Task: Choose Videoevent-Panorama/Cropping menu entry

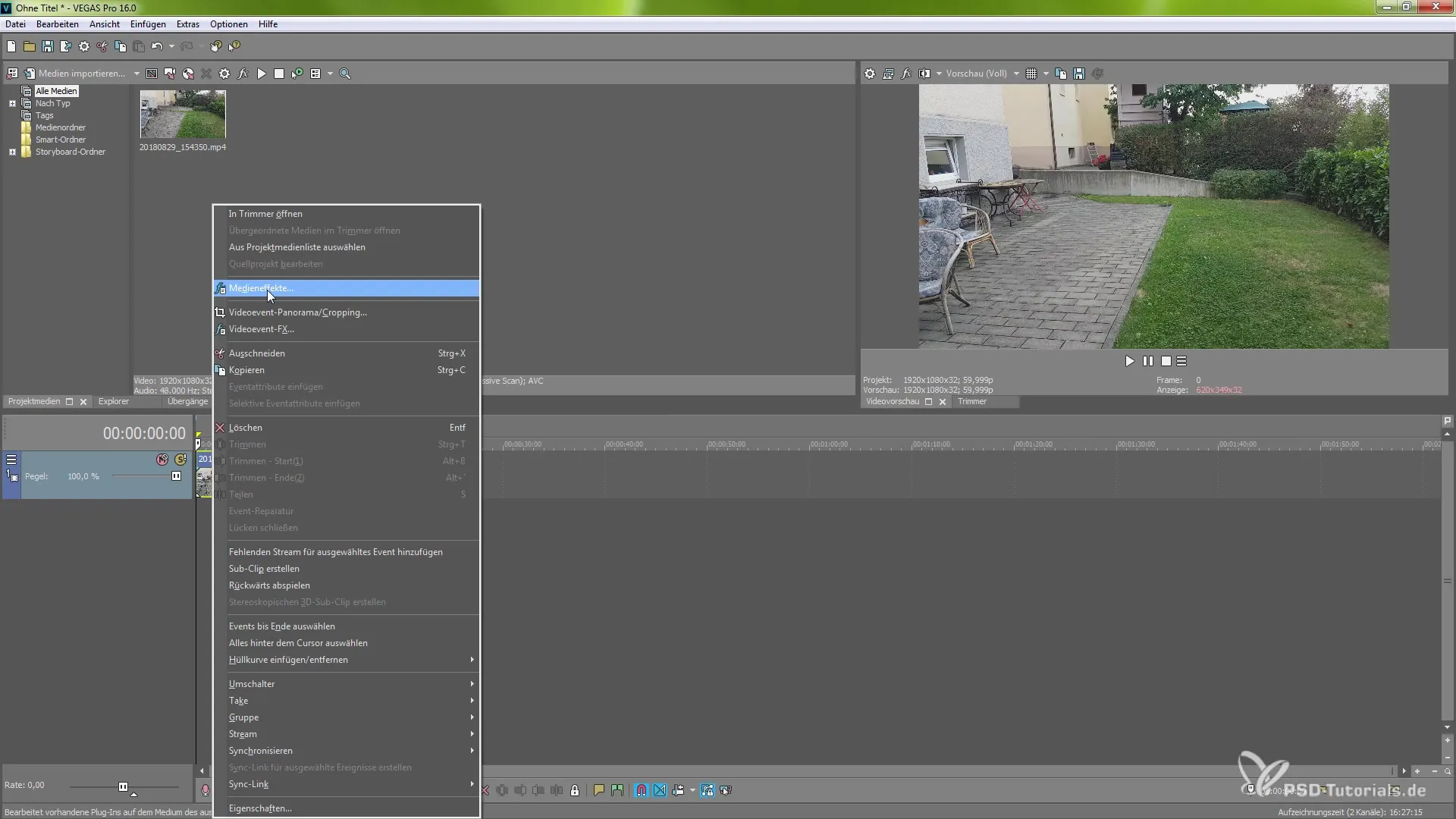Action: pyautogui.click(x=297, y=312)
